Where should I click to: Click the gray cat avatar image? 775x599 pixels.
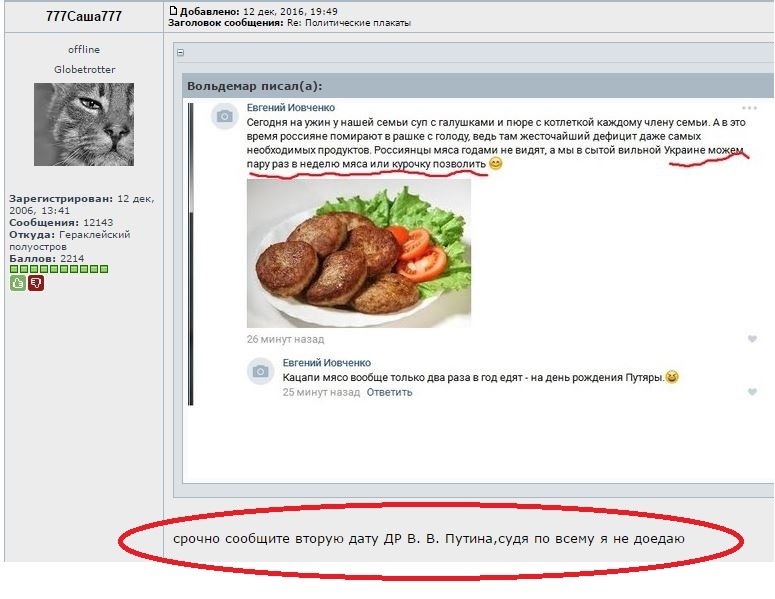coord(84,124)
